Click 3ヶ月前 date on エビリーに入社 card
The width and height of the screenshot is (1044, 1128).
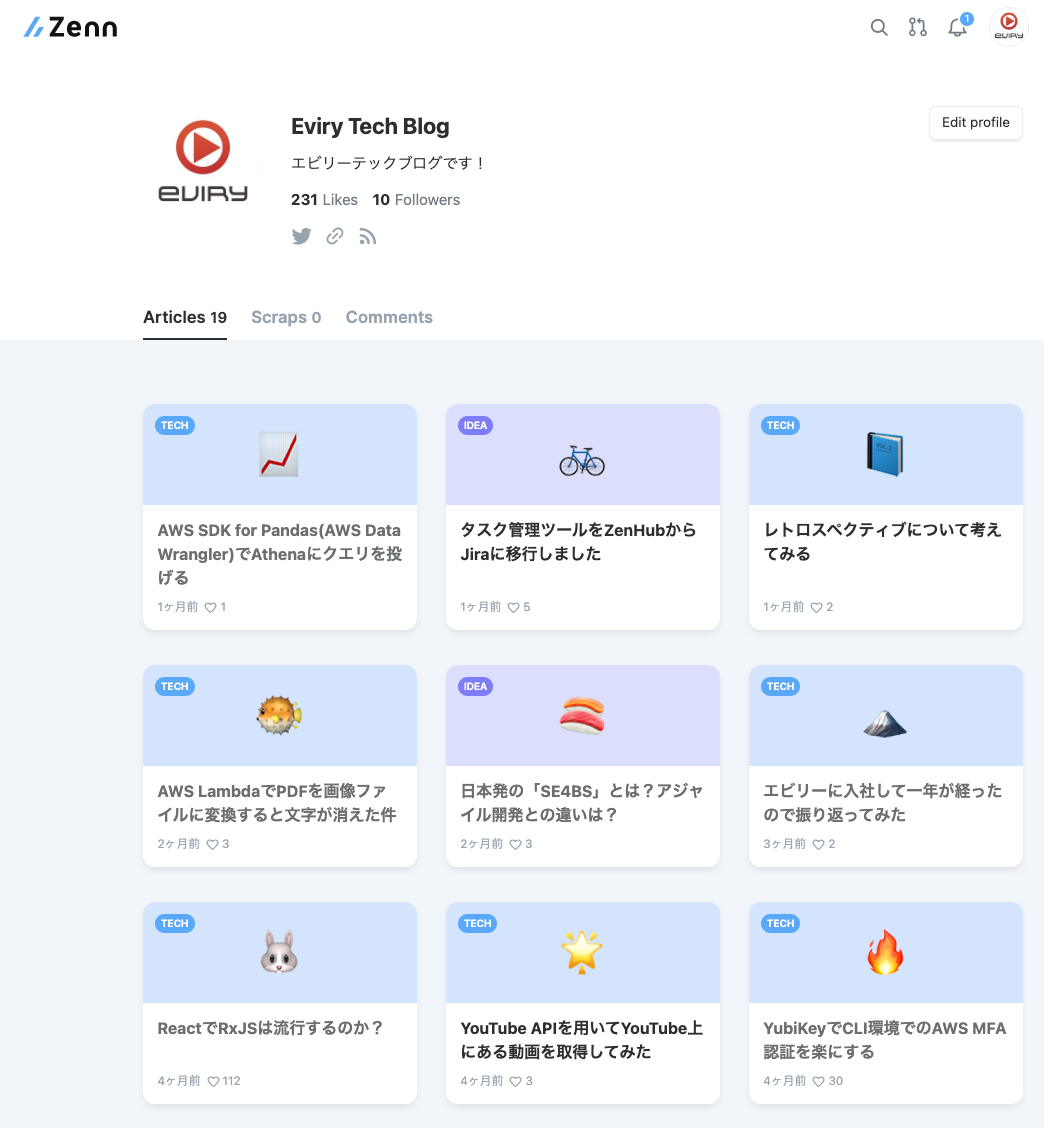click(x=784, y=844)
